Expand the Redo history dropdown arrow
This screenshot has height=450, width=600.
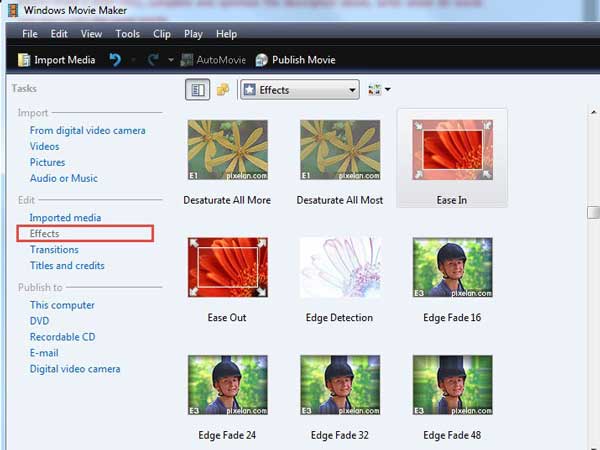171,60
